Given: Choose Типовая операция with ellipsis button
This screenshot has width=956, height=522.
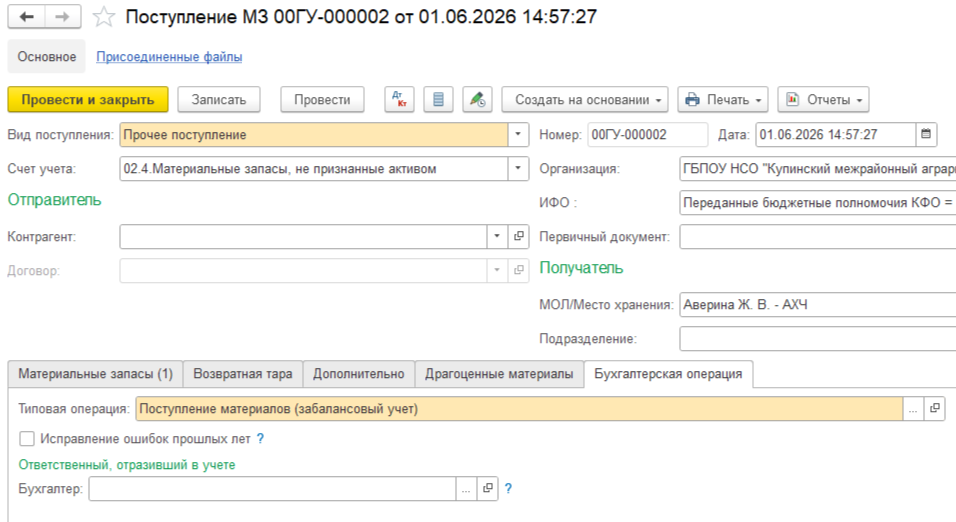Looking at the screenshot, I should (x=913, y=409).
